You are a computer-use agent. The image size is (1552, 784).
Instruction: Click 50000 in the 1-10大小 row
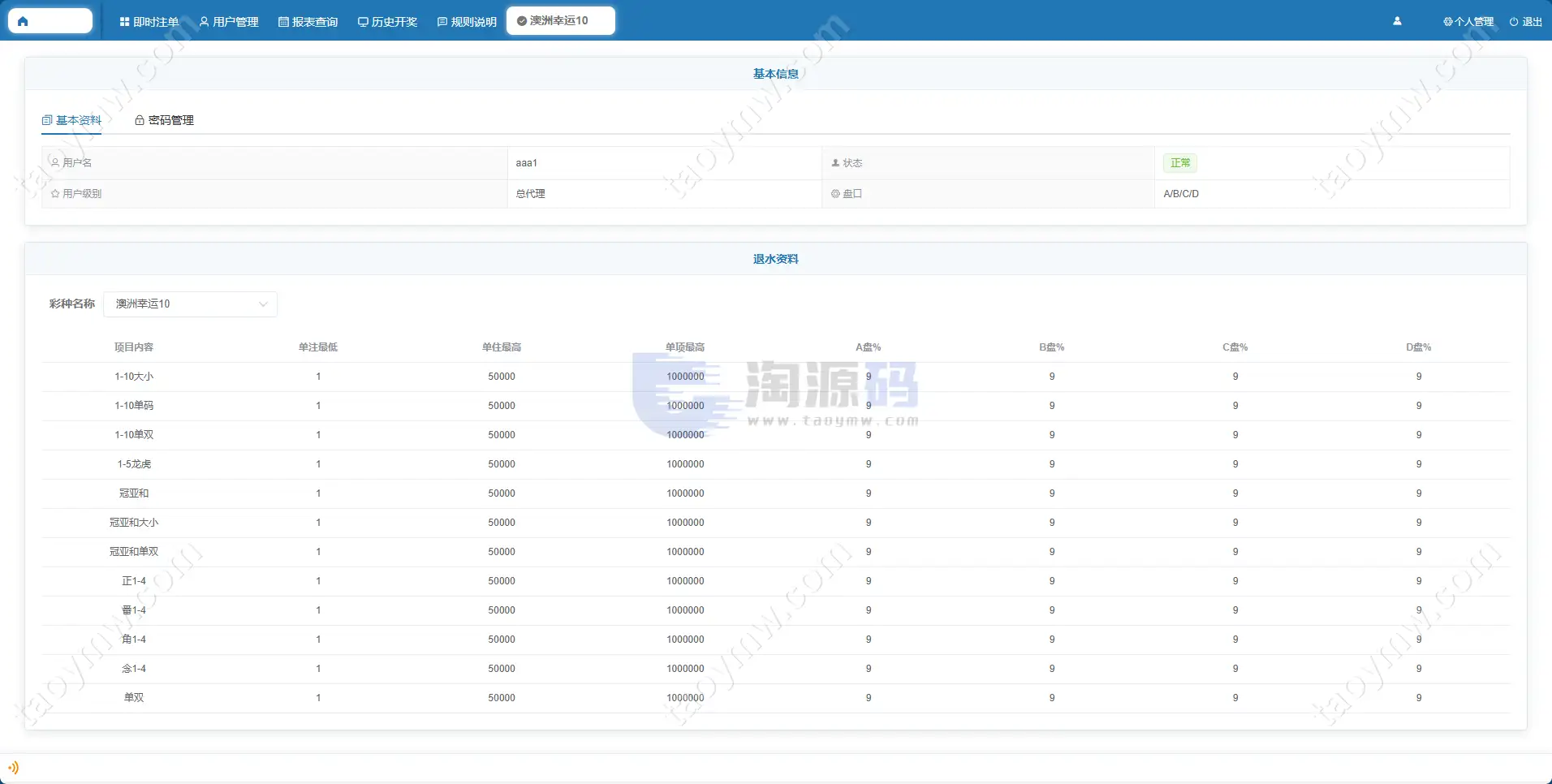502,377
